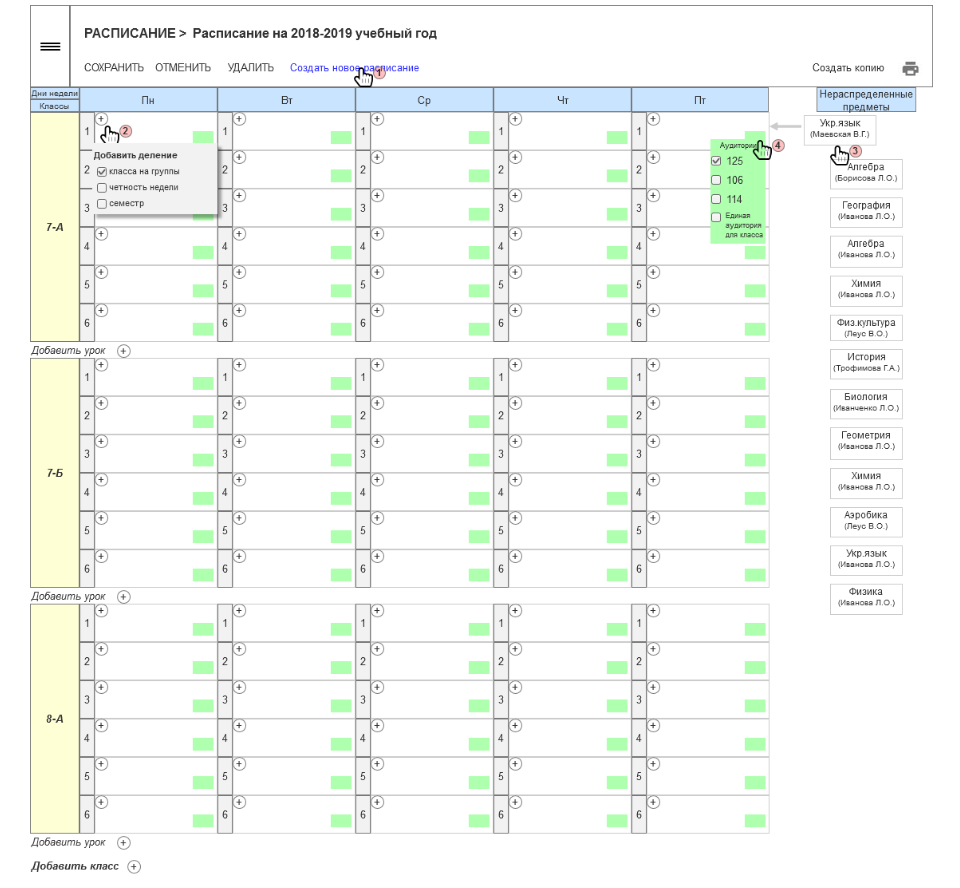The height and width of the screenshot is (888, 960).
Task: Open room selector in 7-Б Wednesday lesson 5
Action: point(479,536)
